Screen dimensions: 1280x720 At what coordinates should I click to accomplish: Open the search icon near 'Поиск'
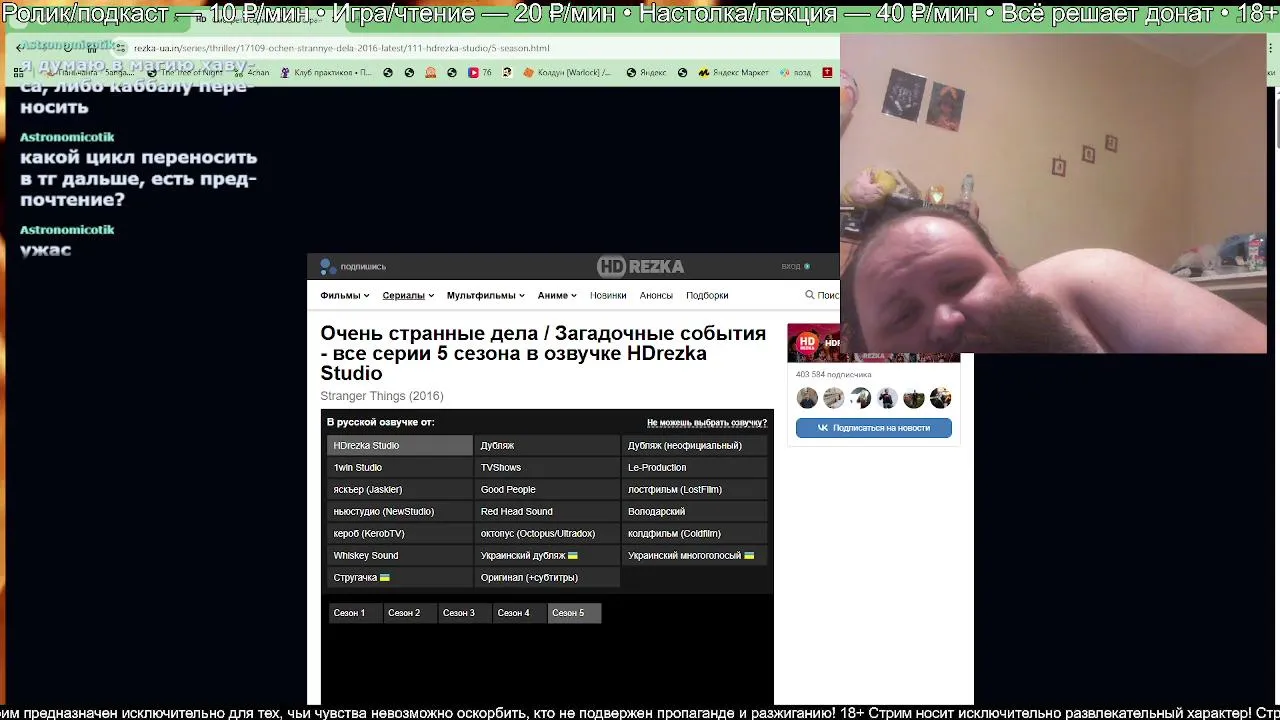[810, 295]
